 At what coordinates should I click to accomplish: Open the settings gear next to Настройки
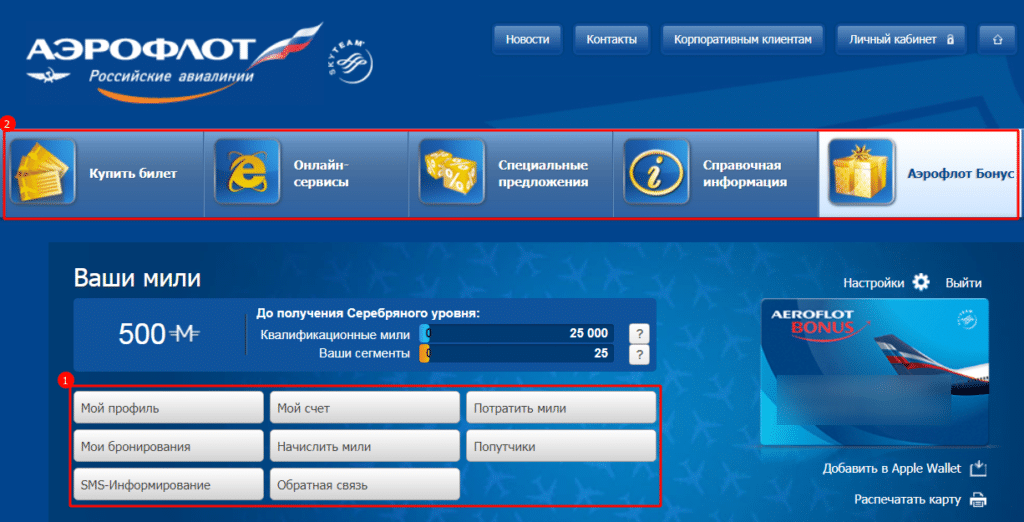coord(921,283)
